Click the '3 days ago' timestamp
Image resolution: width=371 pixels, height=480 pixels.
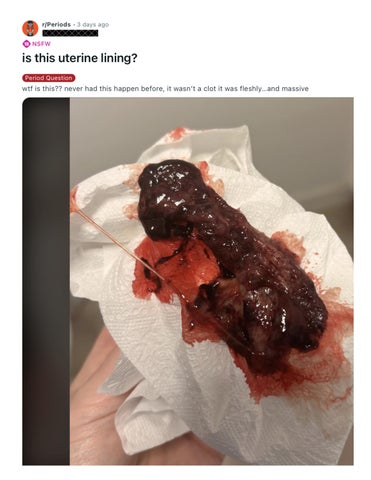click(93, 25)
